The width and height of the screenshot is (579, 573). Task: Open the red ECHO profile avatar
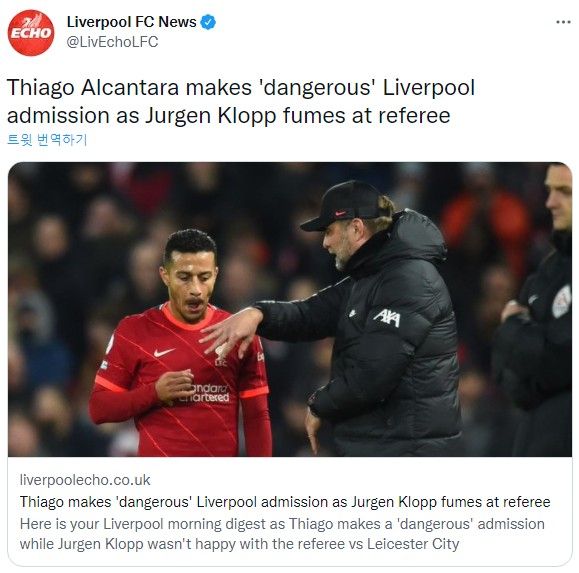tap(31, 33)
